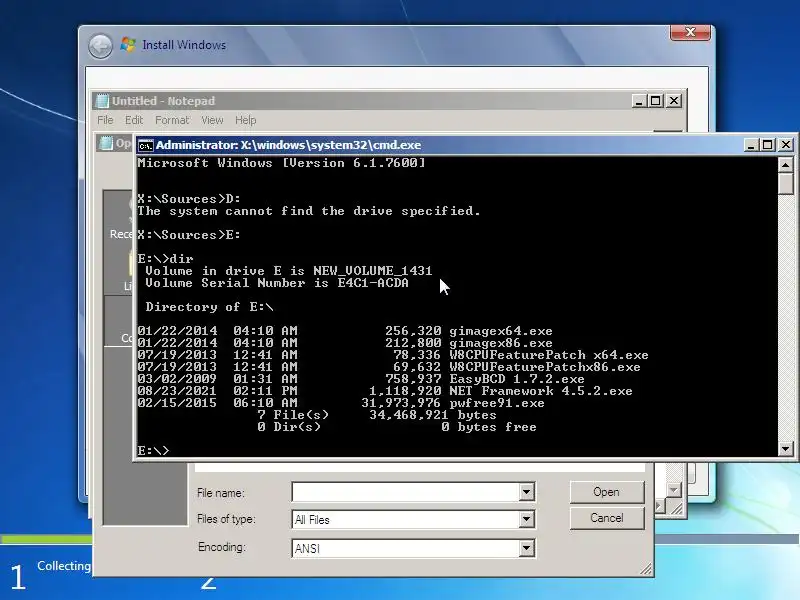Image resolution: width=800 pixels, height=600 pixels.
Task: Click the Windows flag icon in Install Windows title
Action: [128, 45]
